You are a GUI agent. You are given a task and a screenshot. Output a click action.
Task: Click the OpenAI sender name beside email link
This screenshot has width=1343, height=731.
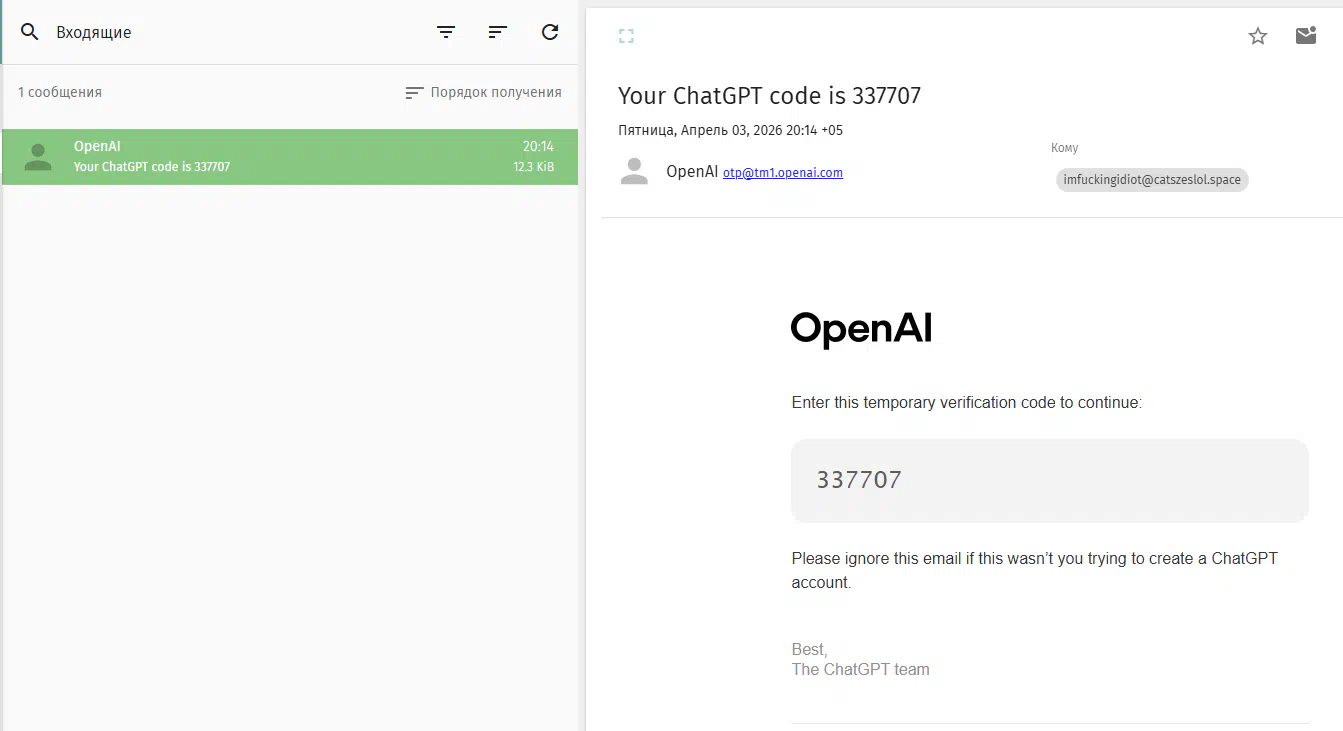[691, 172]
